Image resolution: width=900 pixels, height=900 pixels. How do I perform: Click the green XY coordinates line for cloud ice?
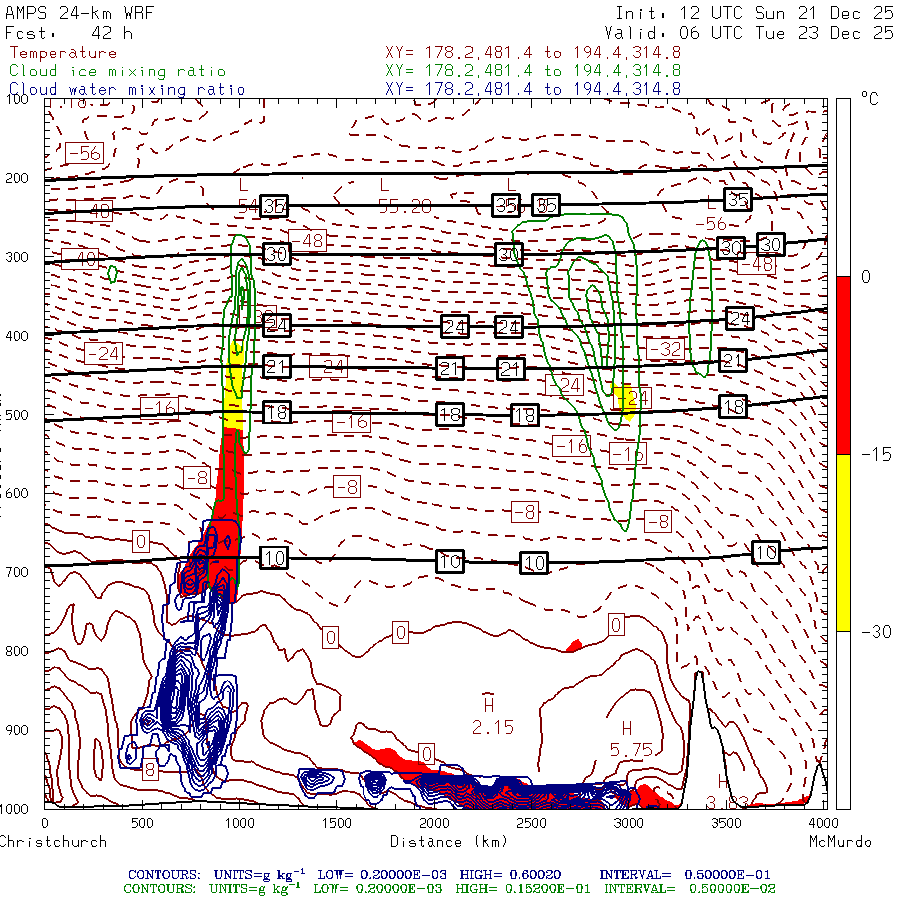pos(533,71)
